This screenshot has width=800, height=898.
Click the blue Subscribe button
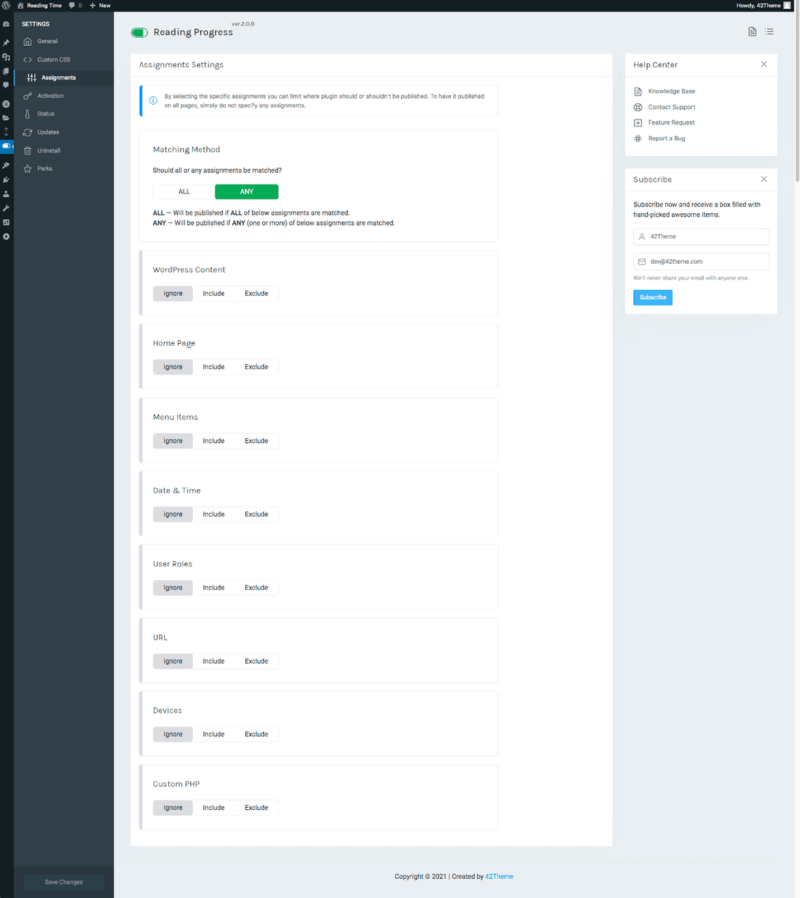point(653,297)
